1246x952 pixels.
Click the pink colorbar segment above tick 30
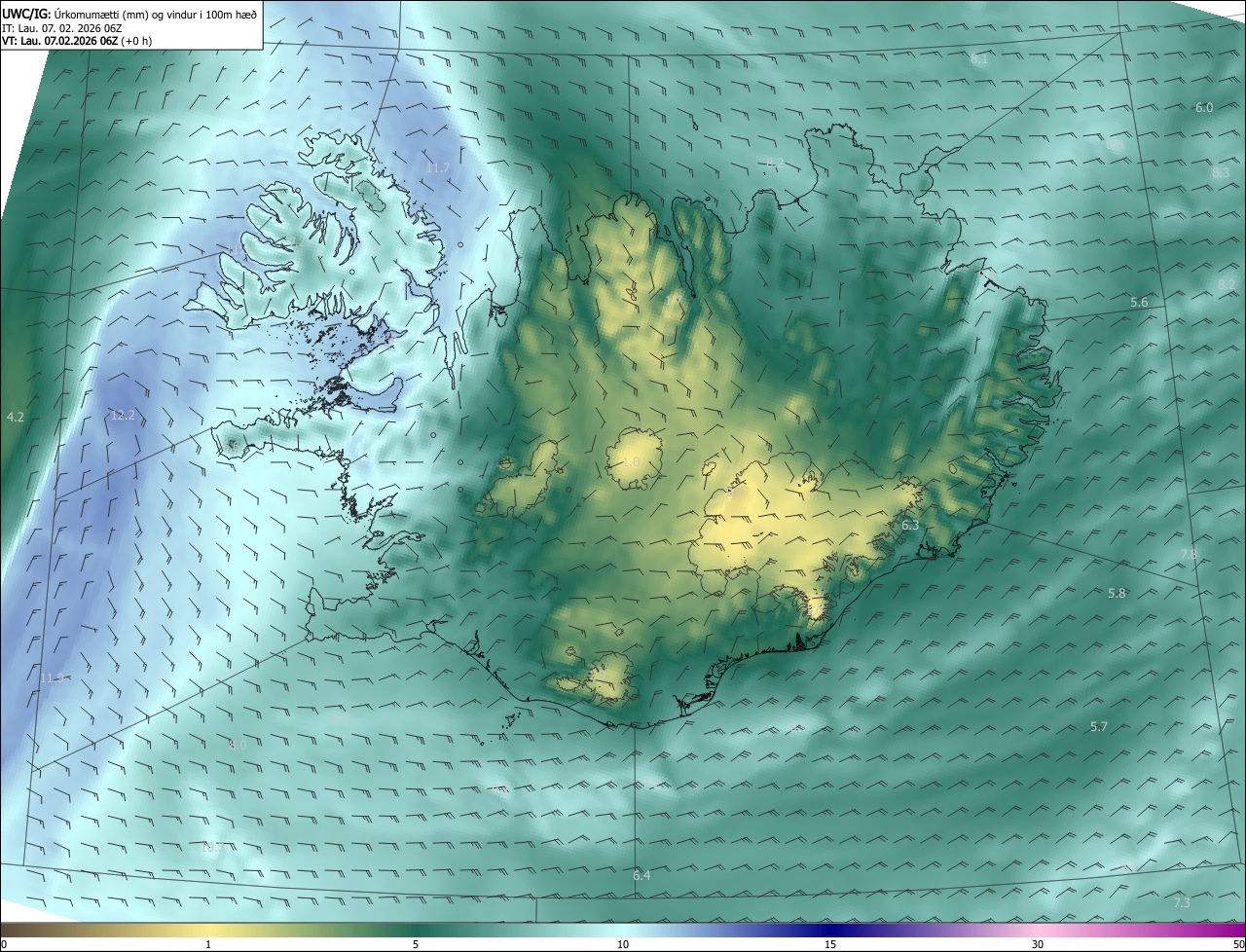pyautogui.click(x=1038, y=930)
